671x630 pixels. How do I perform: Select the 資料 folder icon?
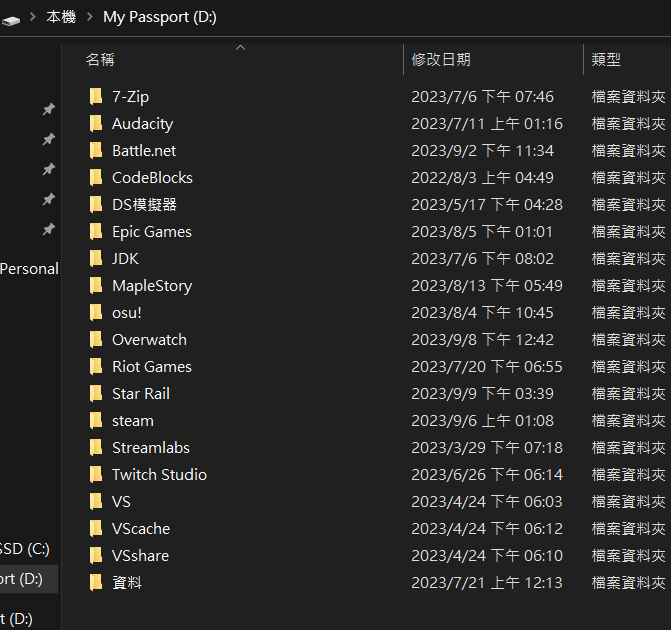pos(96,582)
